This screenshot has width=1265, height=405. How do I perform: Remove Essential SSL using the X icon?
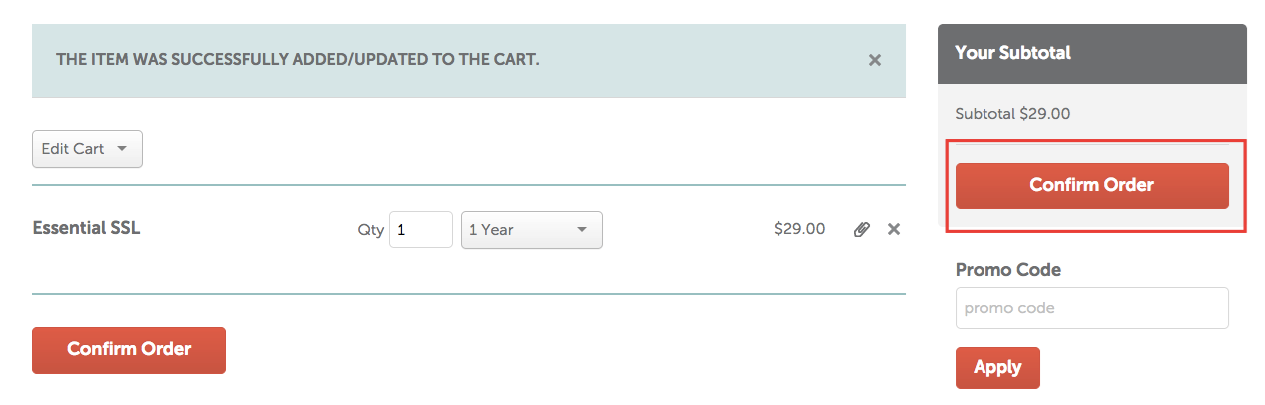(894, 229)
